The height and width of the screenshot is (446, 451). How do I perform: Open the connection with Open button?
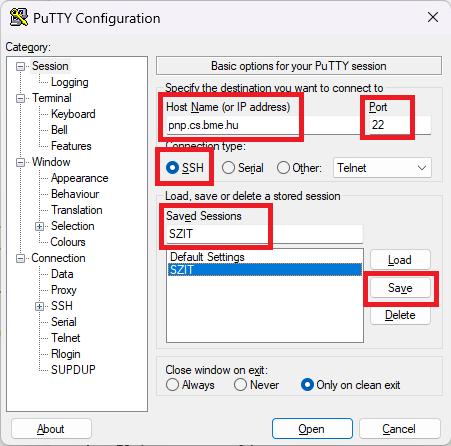(x=312, y=429)
